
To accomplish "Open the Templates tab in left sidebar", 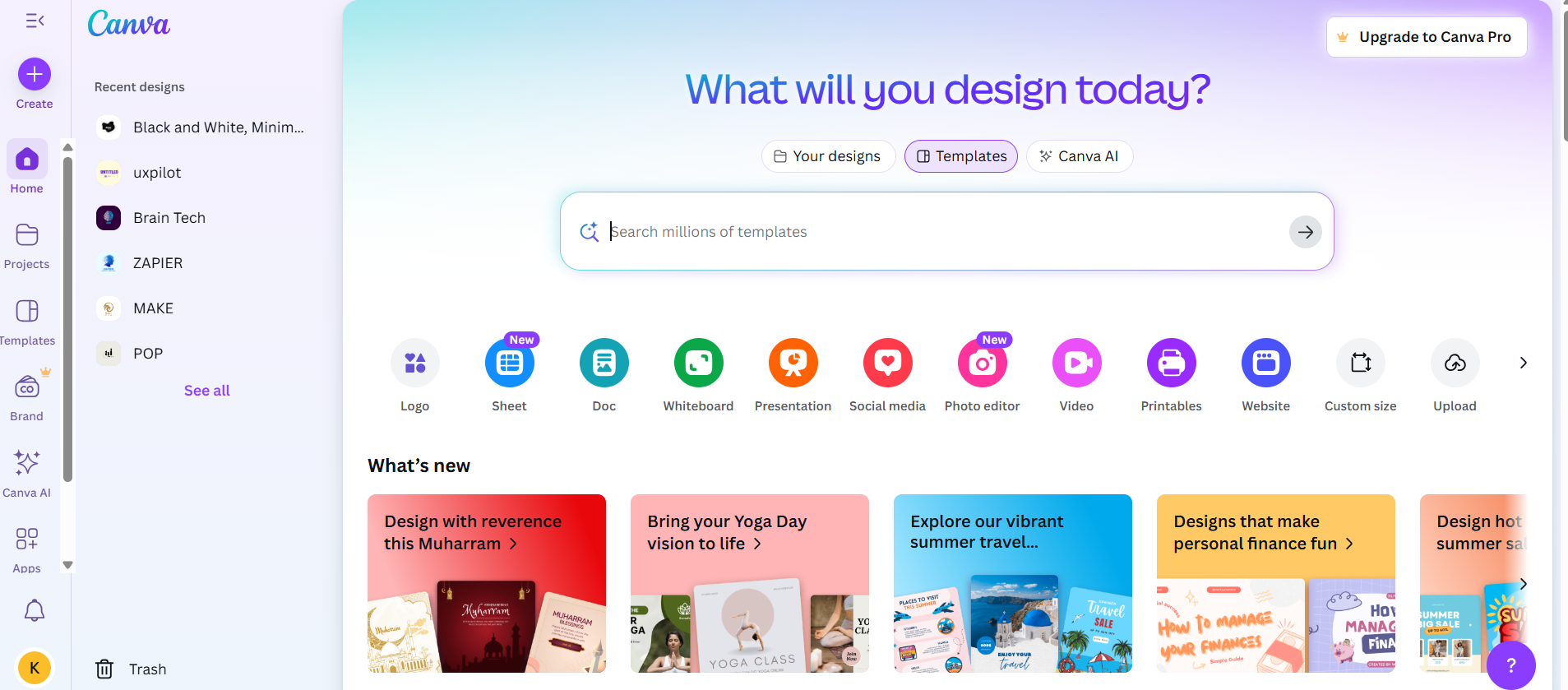I will coord(27,321).
